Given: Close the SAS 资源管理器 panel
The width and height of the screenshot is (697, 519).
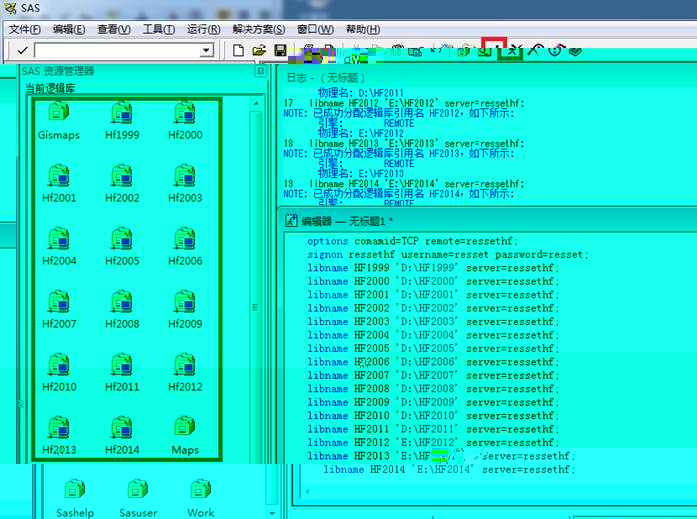Looking at the screenshot, I should tap(260, 71).
